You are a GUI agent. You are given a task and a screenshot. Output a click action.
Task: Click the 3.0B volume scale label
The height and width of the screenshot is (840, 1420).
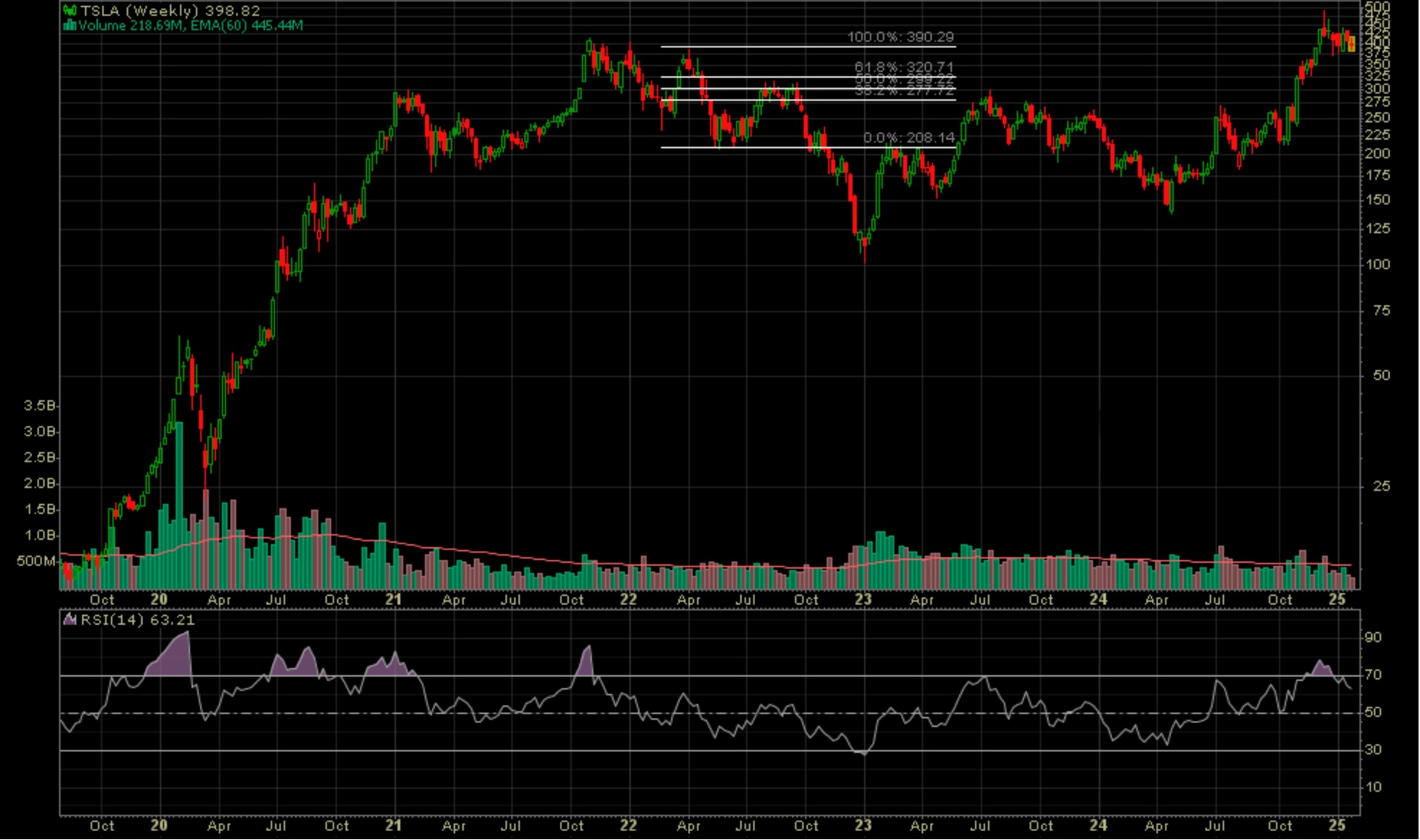pyautogui.click(x=40, y=432)
